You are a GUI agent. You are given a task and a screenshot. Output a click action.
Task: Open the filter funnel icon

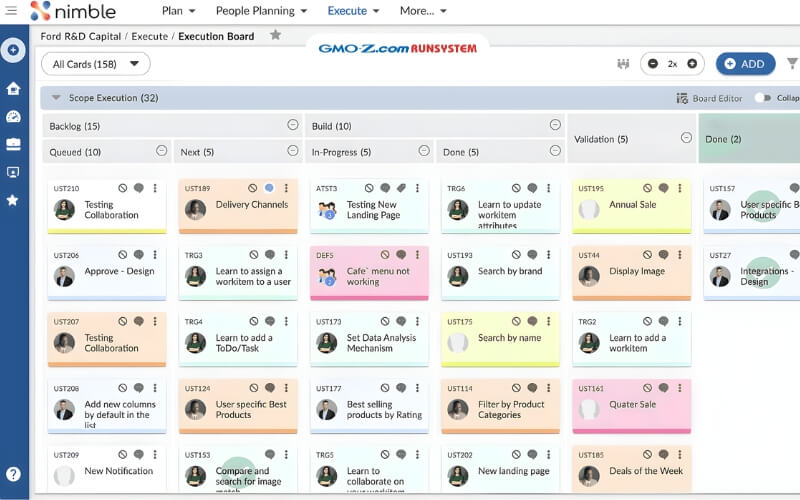(792, 63)
